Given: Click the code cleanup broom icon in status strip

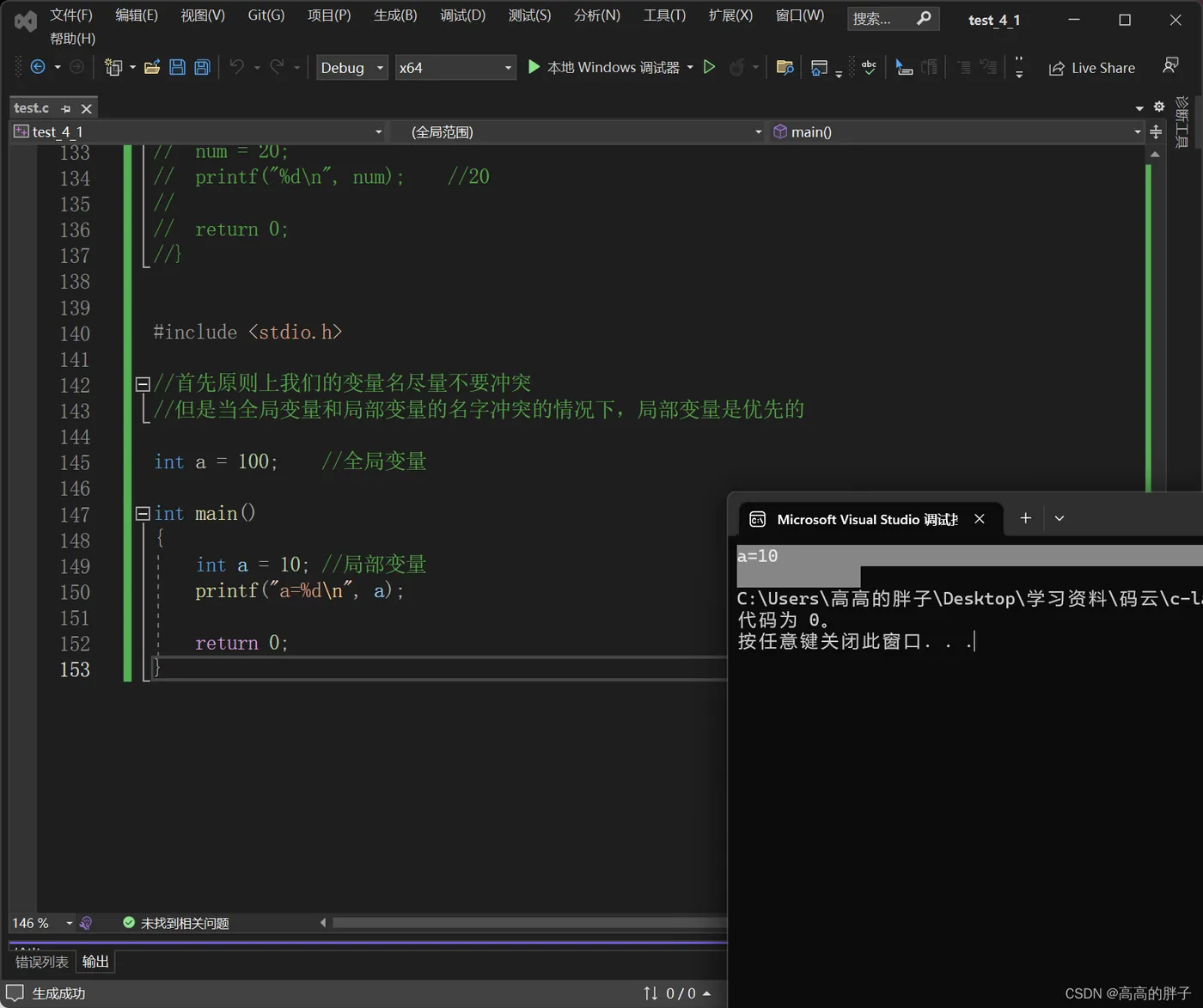Looking at the screenshot, I should pyautogui.click(x=86, y=923).
